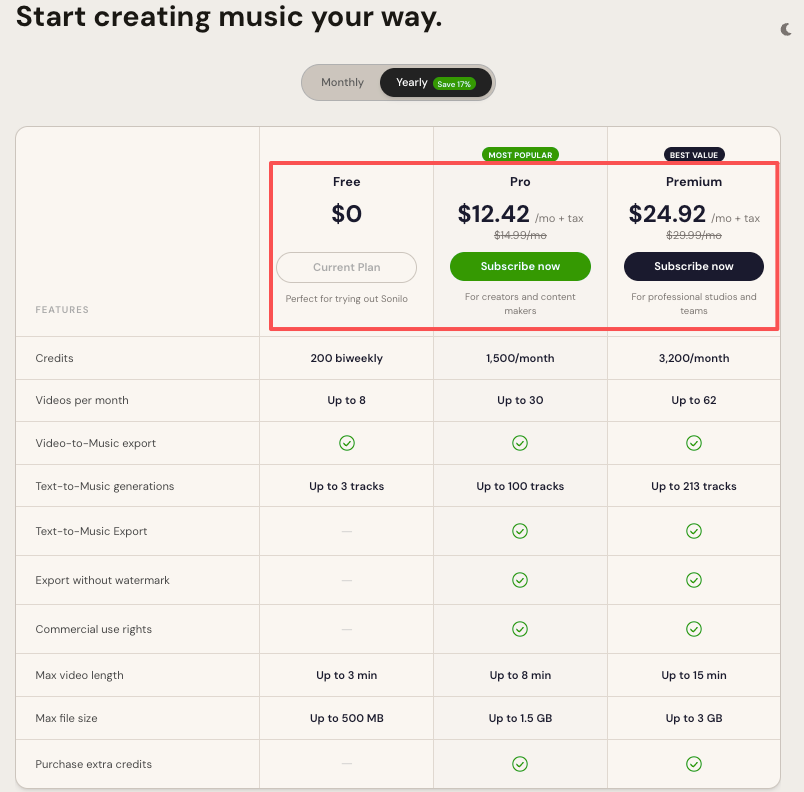
Task: Click the Current Plan button
Action: (346, 267)
